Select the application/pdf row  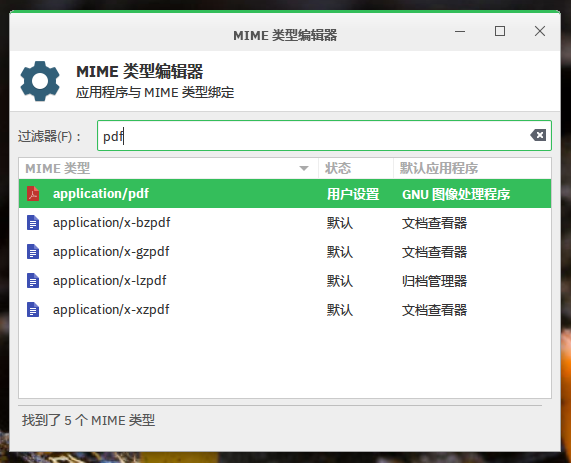[x=285, y=193]
